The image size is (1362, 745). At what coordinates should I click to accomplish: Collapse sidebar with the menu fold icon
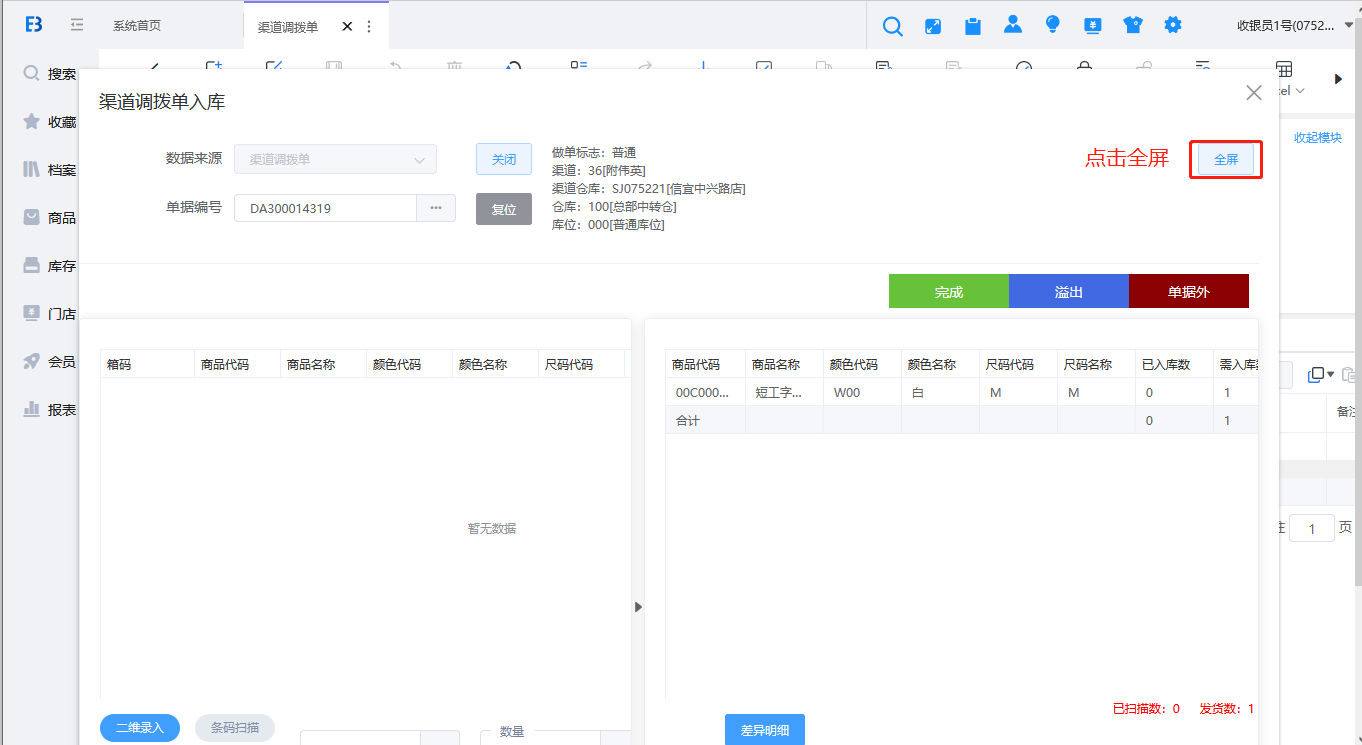point(77,25)
